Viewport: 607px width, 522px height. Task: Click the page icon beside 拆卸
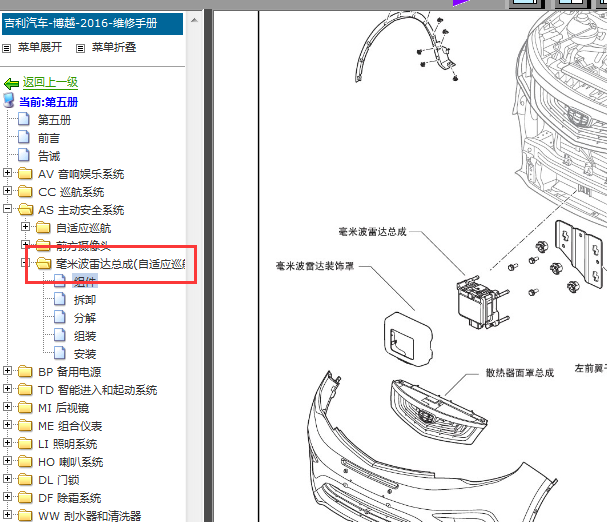click(60, 299)
